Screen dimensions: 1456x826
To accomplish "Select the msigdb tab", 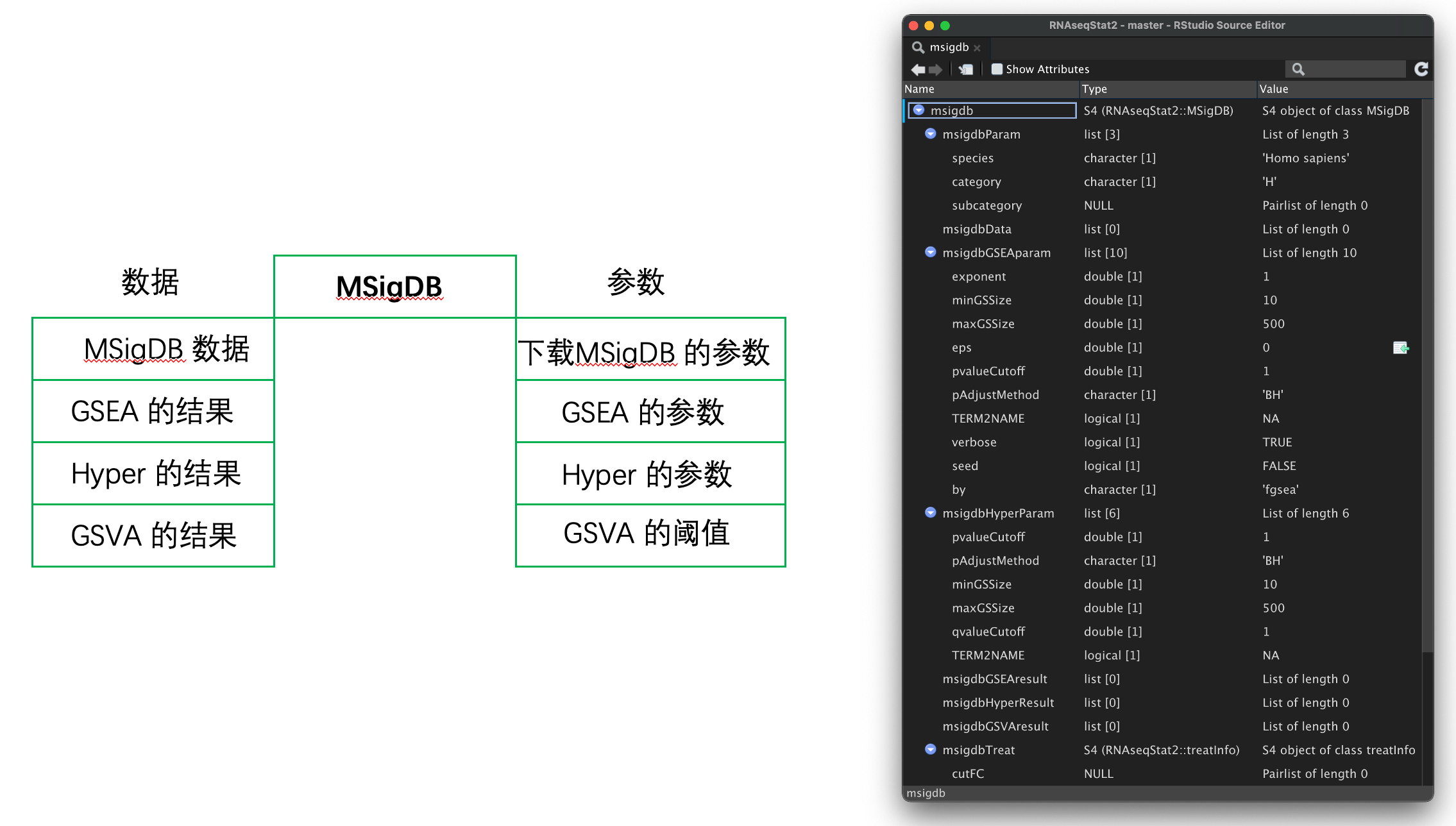I will (x=948, y=47).
